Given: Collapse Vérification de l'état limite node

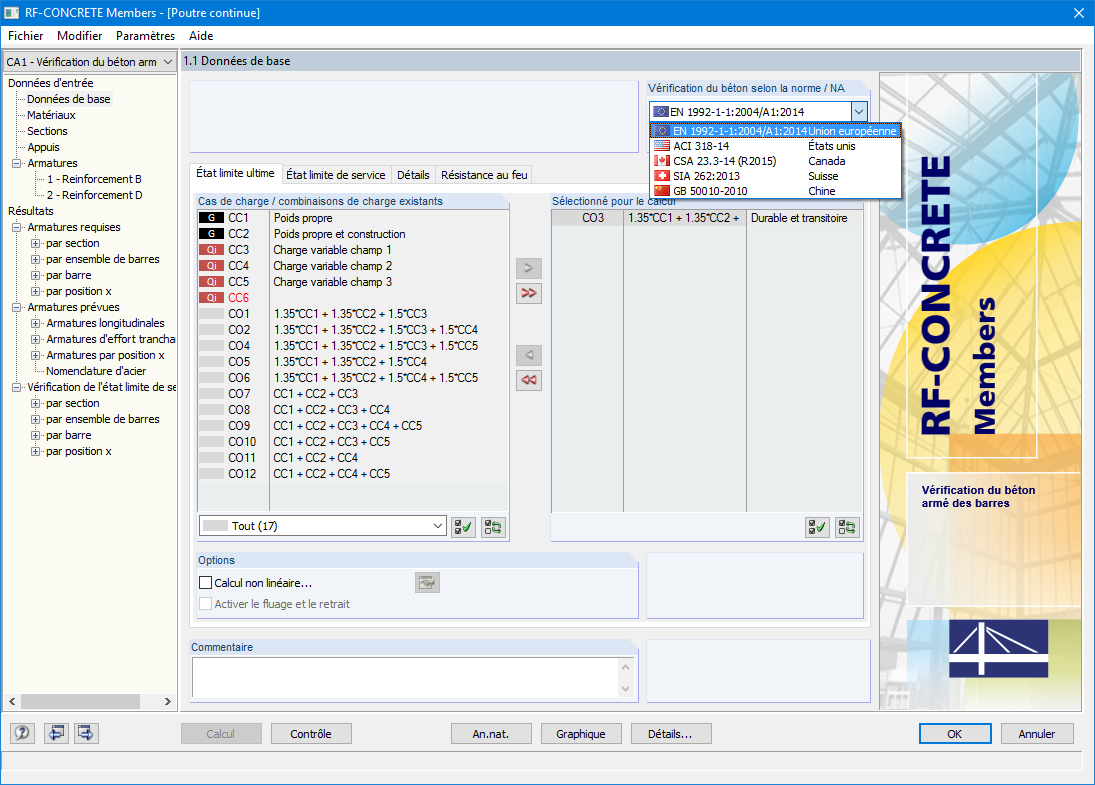Looking at the screenshot, I should tap(17, 388).
